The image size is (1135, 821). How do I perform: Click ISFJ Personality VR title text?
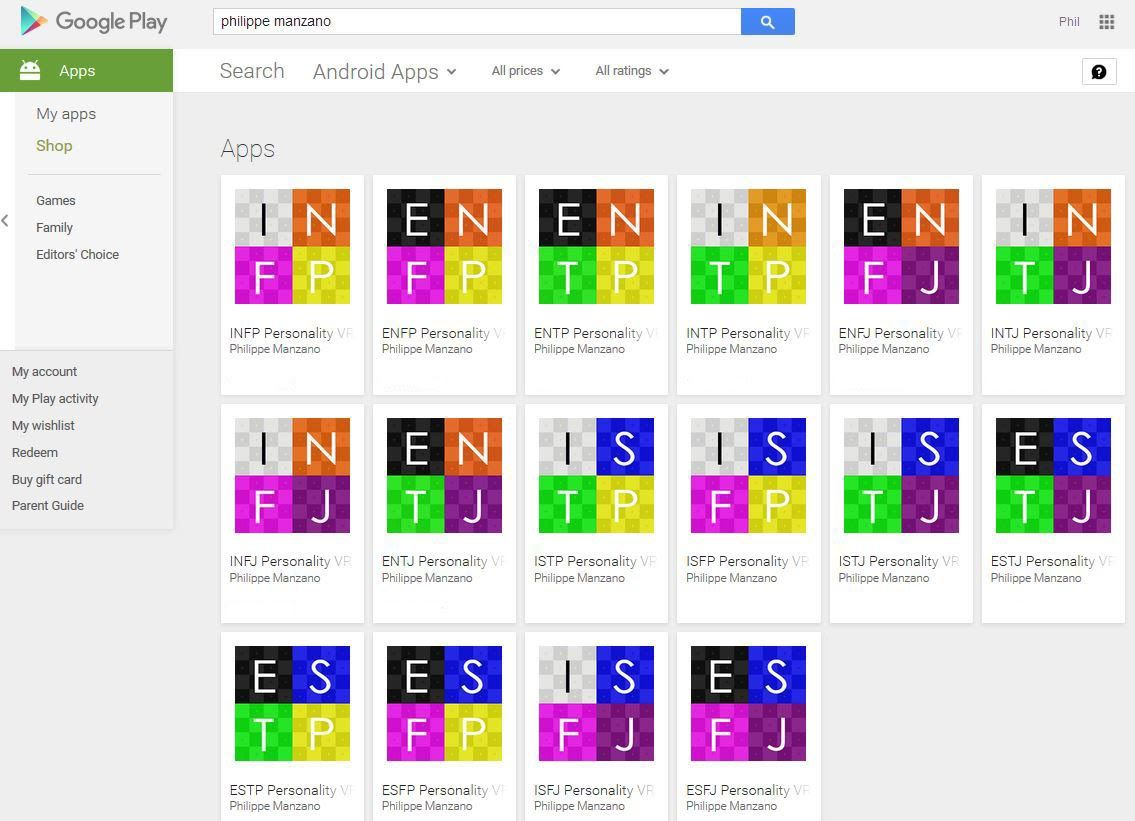[594, 790]
